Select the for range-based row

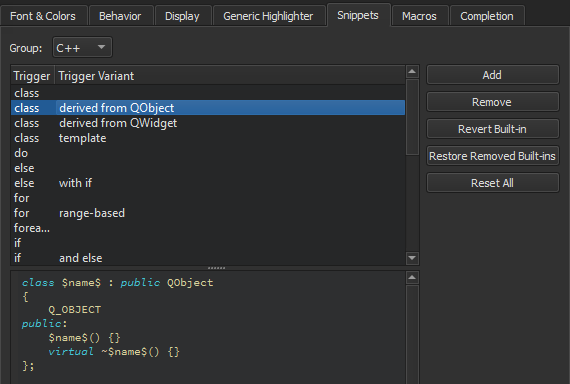(208, 213)
